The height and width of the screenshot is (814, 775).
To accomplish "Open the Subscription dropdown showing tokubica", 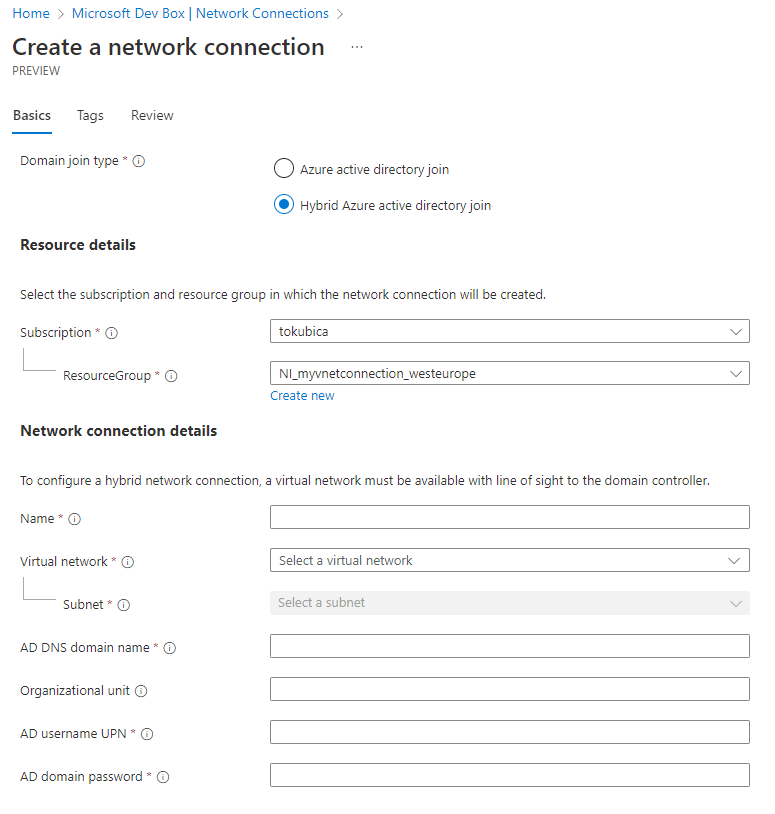I will (x=510, y=331).
